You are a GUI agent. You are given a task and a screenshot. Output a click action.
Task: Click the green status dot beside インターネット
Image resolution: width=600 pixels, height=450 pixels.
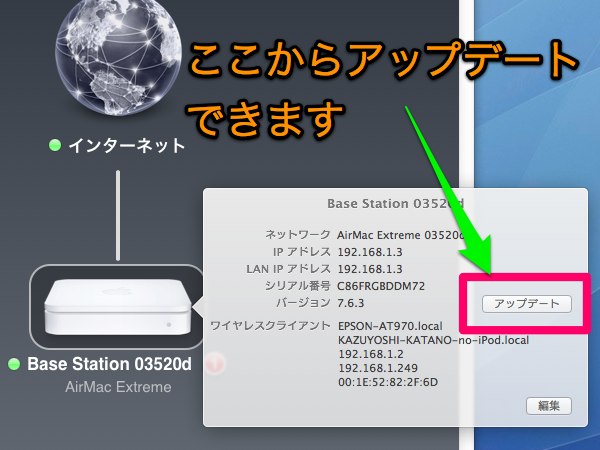pyautogui.click(x=55, y=145)
